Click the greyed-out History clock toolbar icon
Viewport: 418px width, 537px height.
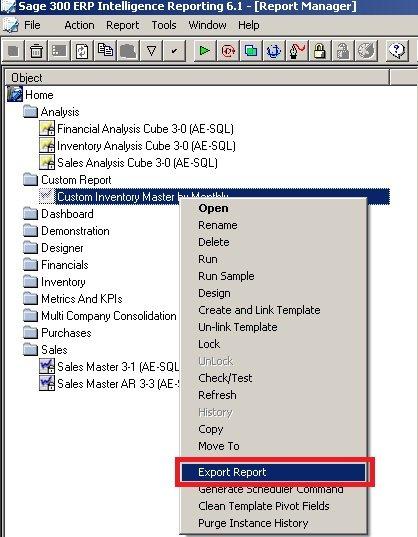[x=366, y=51]
